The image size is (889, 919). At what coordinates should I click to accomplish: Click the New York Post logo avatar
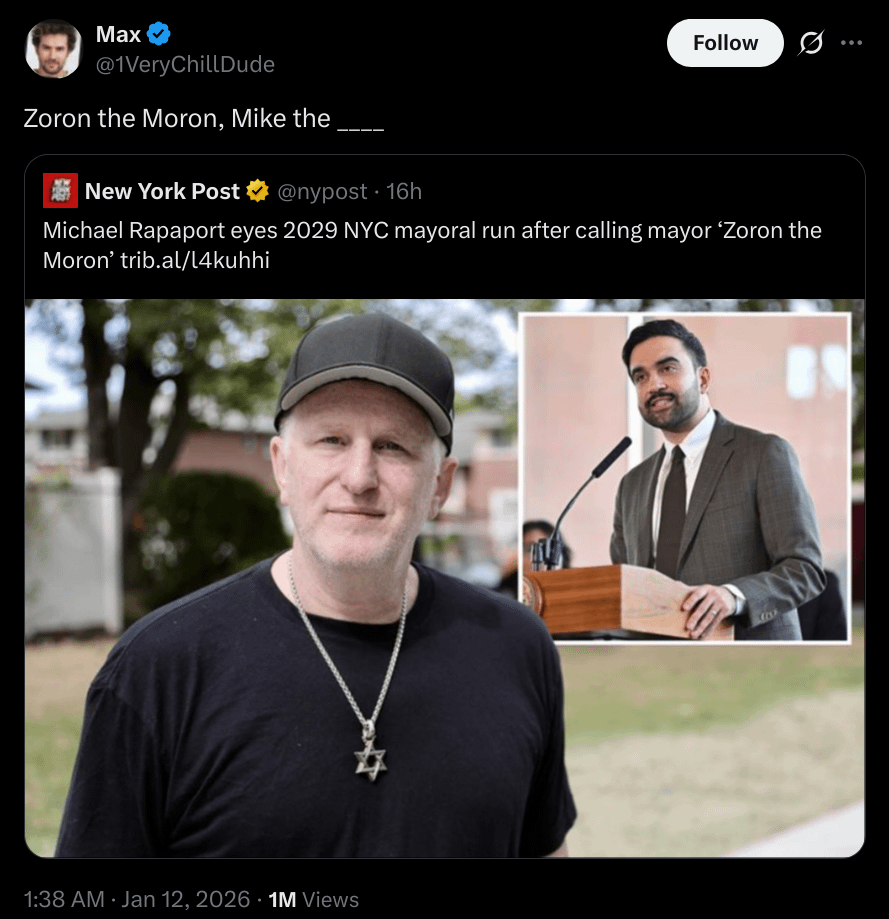(x=61, y=191)
